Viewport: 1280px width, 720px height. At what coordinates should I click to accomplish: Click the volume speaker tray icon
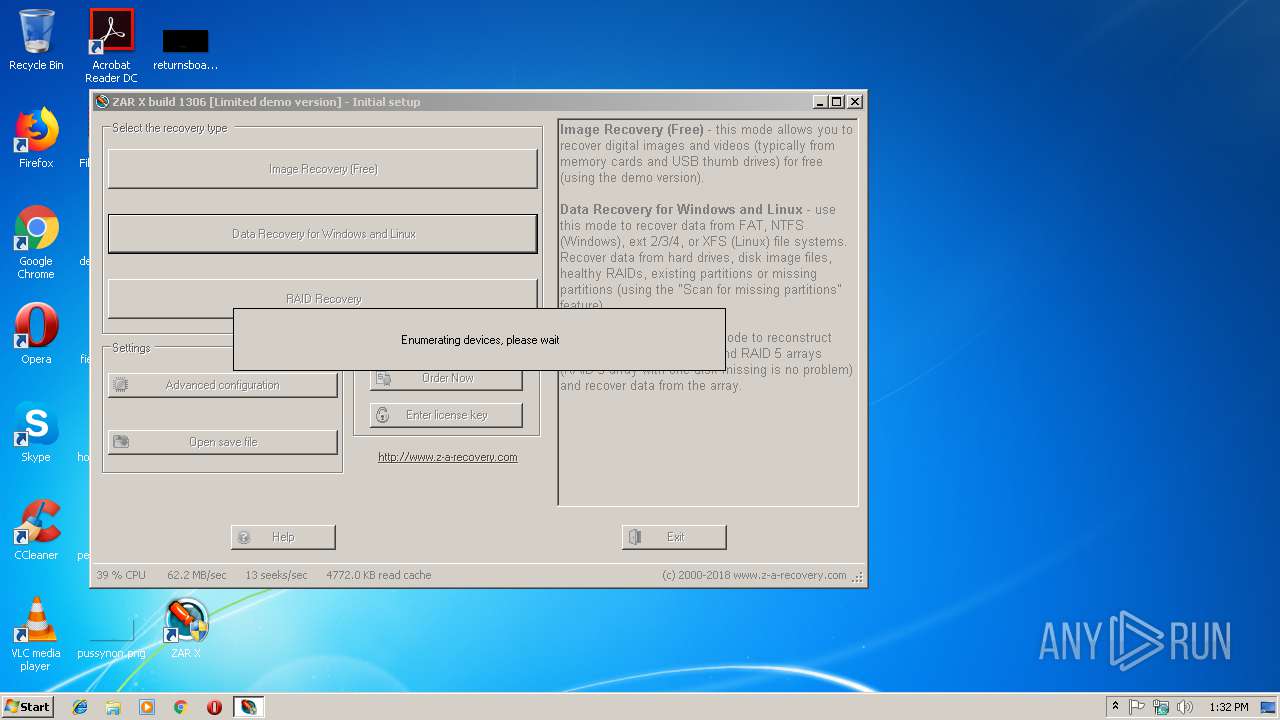tap(1185, 707)
